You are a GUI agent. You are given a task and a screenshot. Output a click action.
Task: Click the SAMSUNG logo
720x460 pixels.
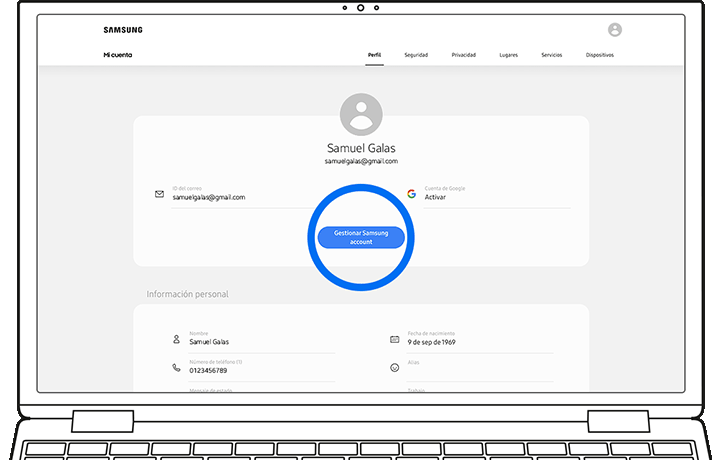(122, 30)
